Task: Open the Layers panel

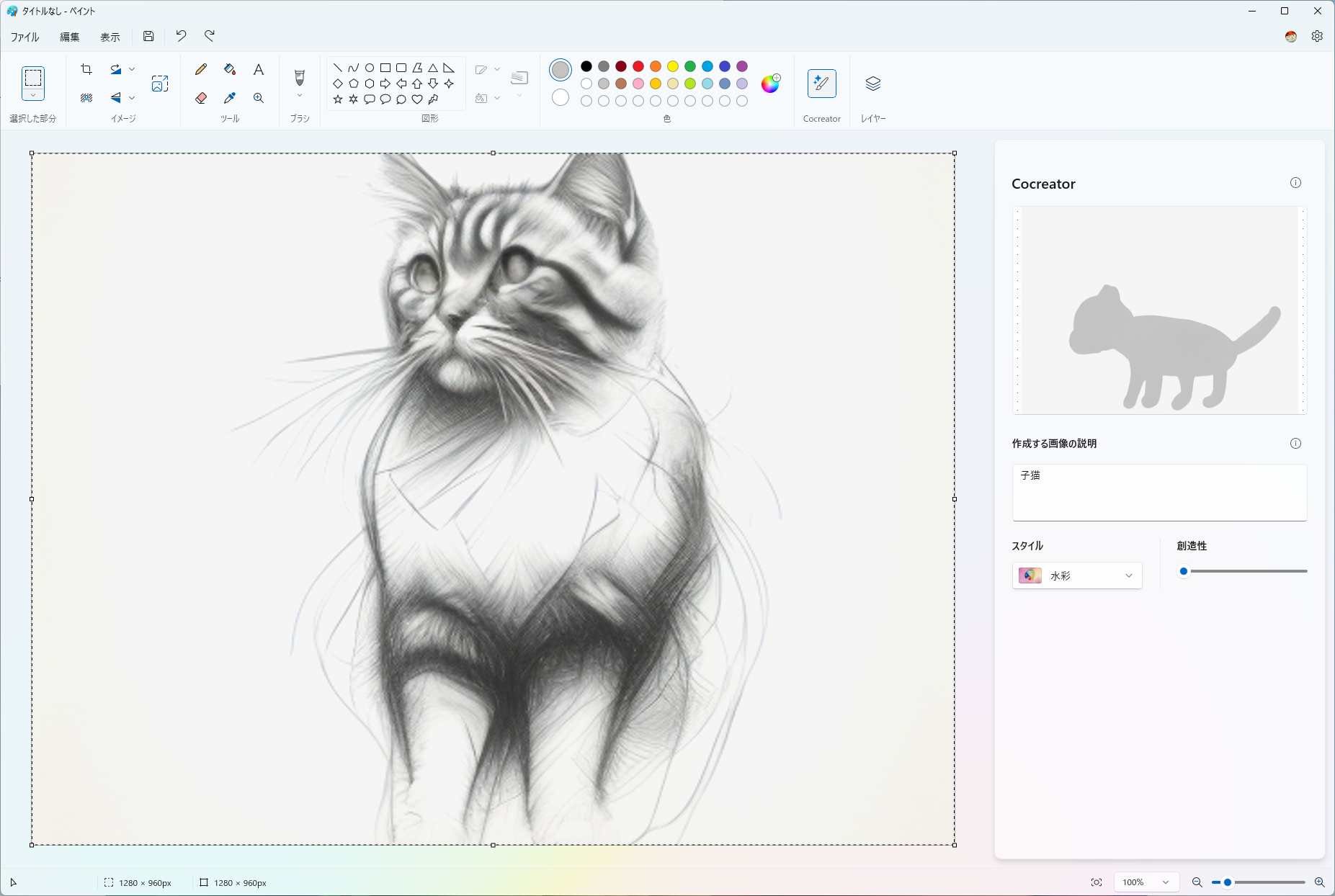Action: (x=873, y=83)
